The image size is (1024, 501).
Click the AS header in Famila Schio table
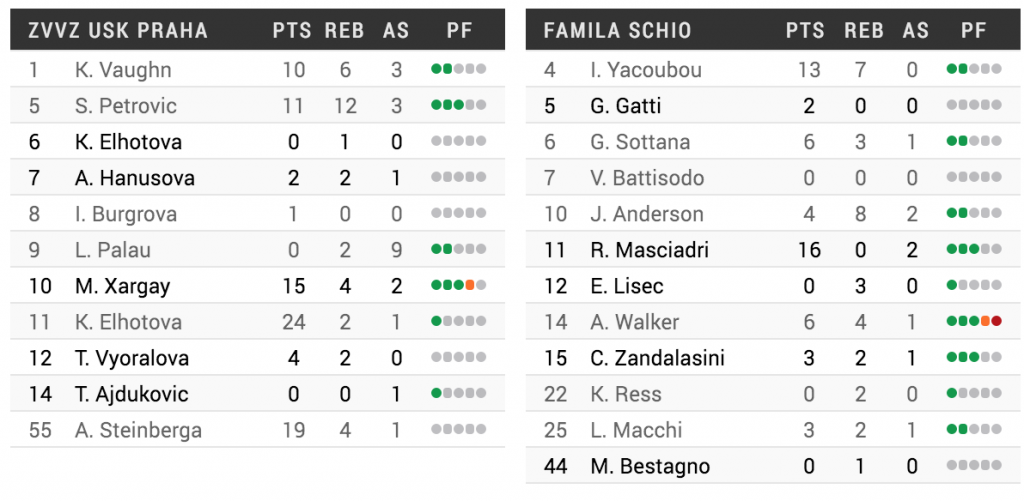click(915, 30)
